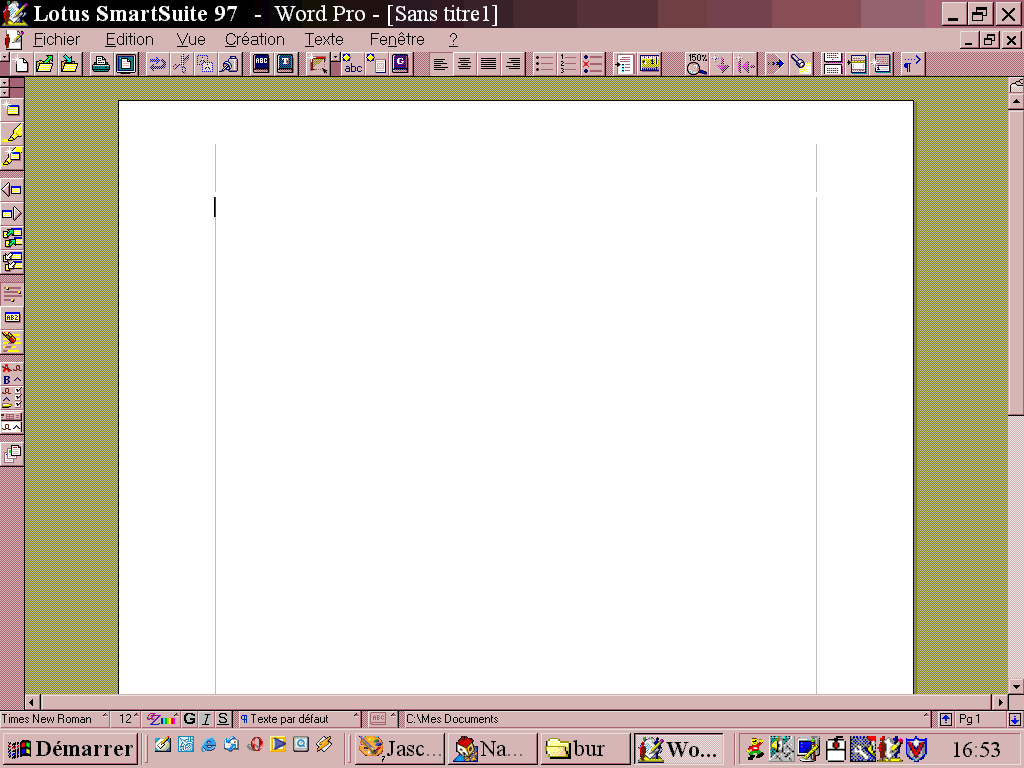Click the vertical scrollbar down arrow
1024x768 pixels.
coord(1016,686)
